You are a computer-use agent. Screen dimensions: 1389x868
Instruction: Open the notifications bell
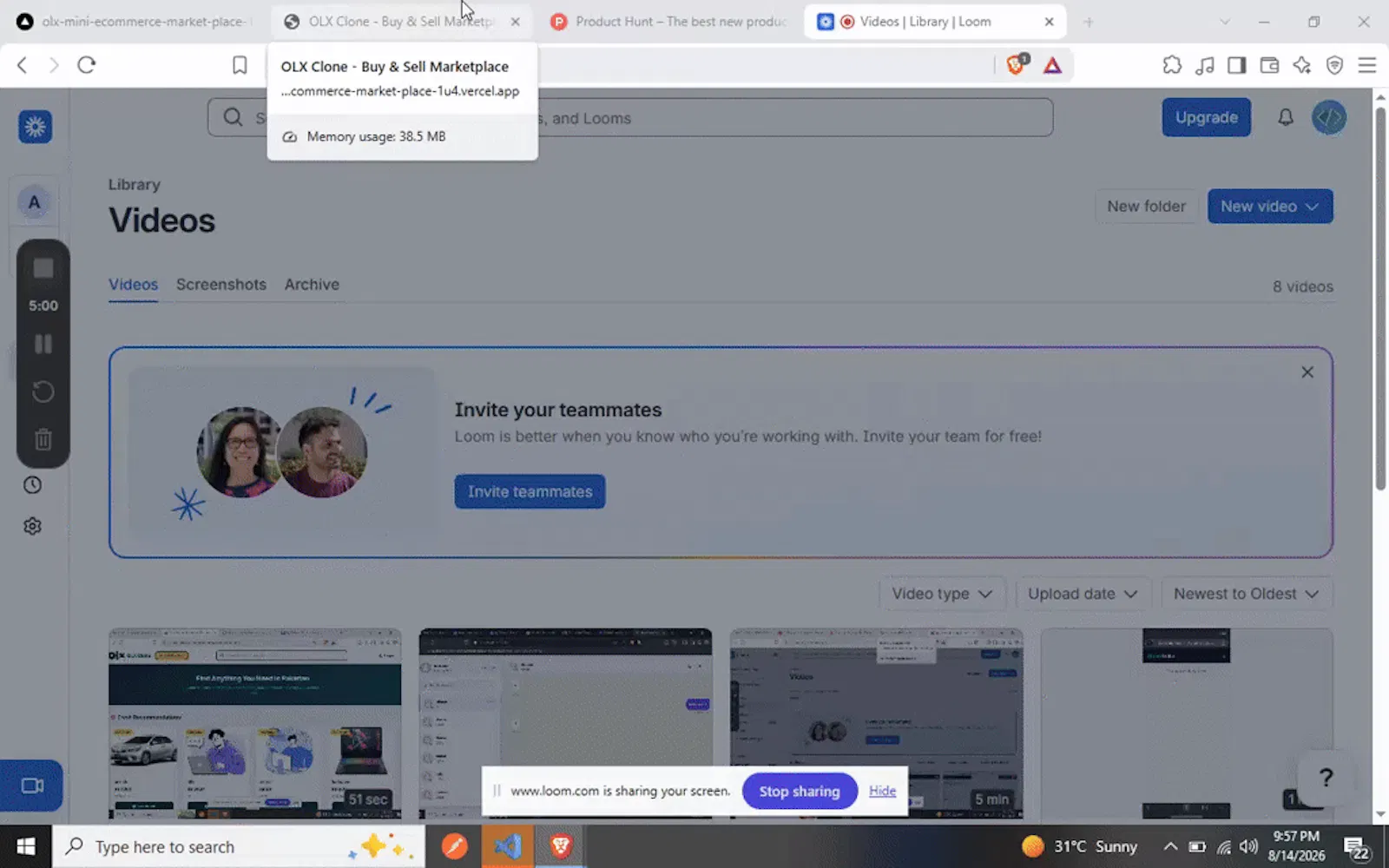tap(1286, 117)
